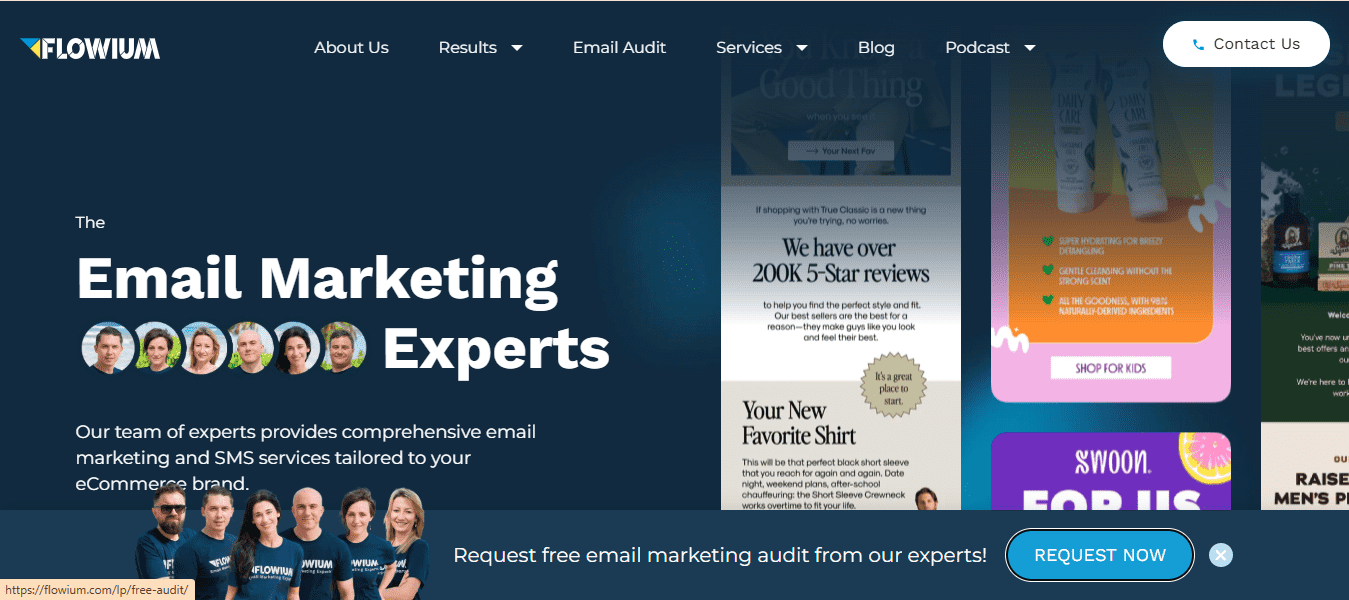Expand the Podcast dropdown arrow

[x=1030, y=48]
